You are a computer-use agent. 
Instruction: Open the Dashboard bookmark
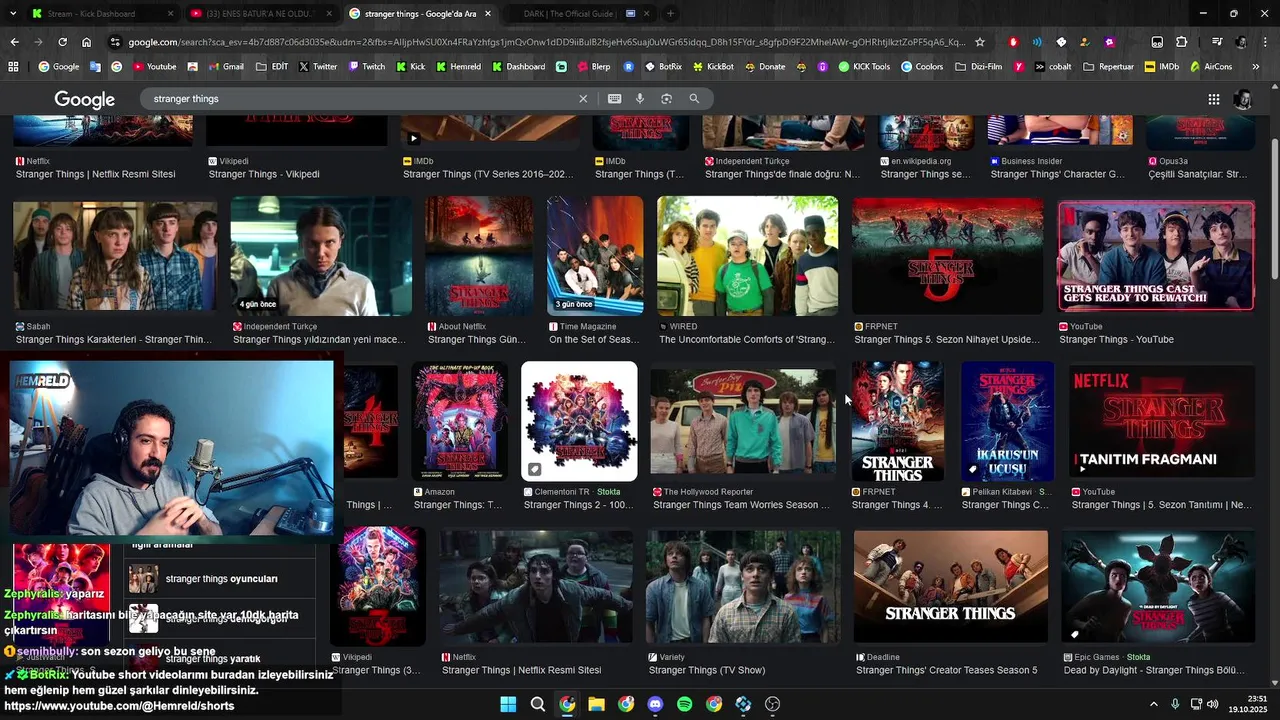point(518,67)
